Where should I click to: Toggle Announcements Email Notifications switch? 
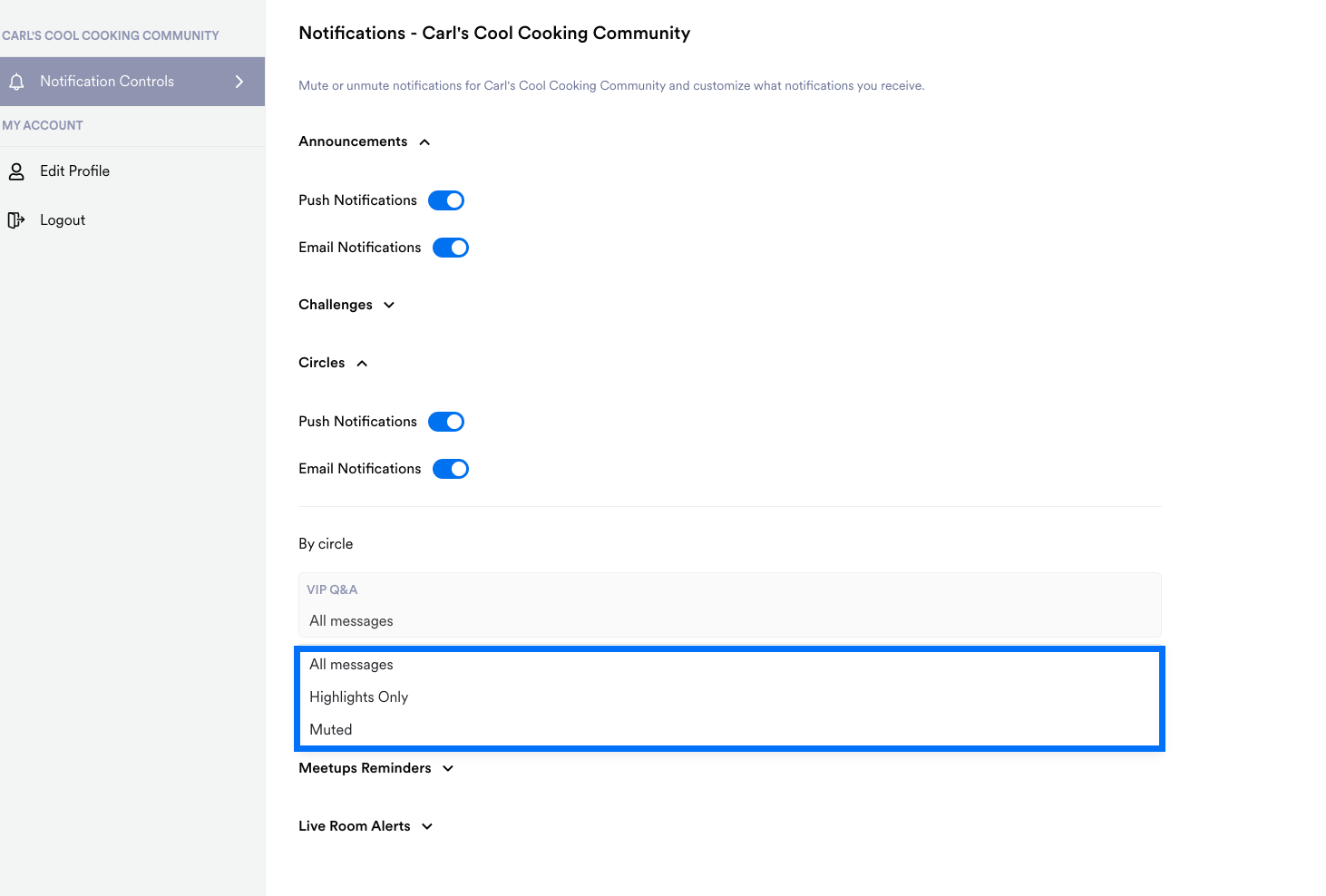coord(451,248)
